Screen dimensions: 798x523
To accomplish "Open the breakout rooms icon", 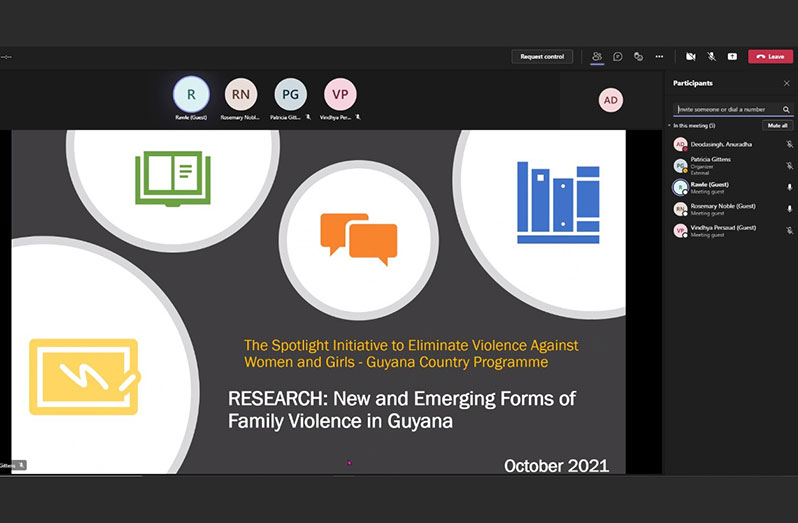I will tap(638, 56).
